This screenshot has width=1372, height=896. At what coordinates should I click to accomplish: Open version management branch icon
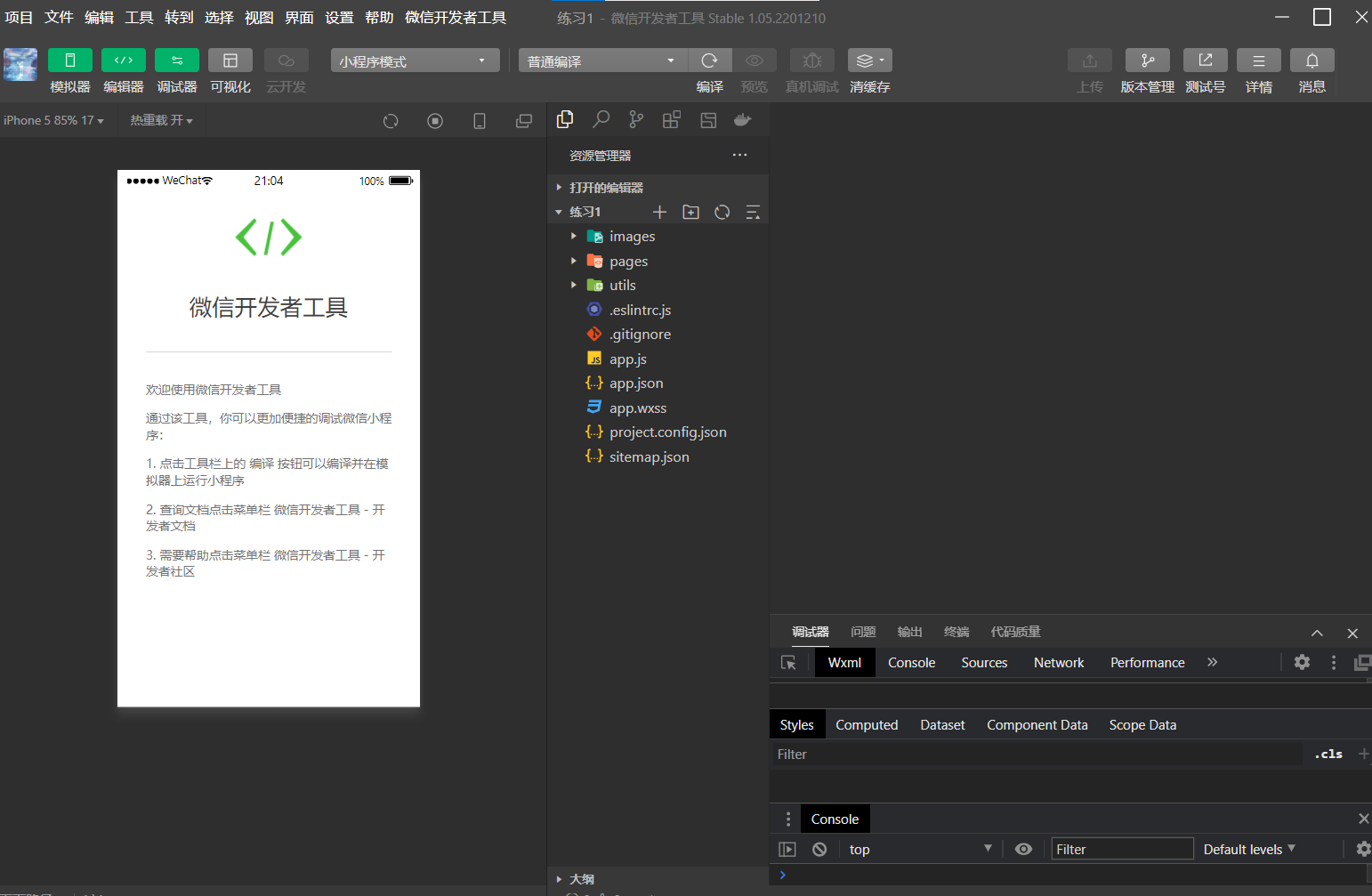[1148, 60]
